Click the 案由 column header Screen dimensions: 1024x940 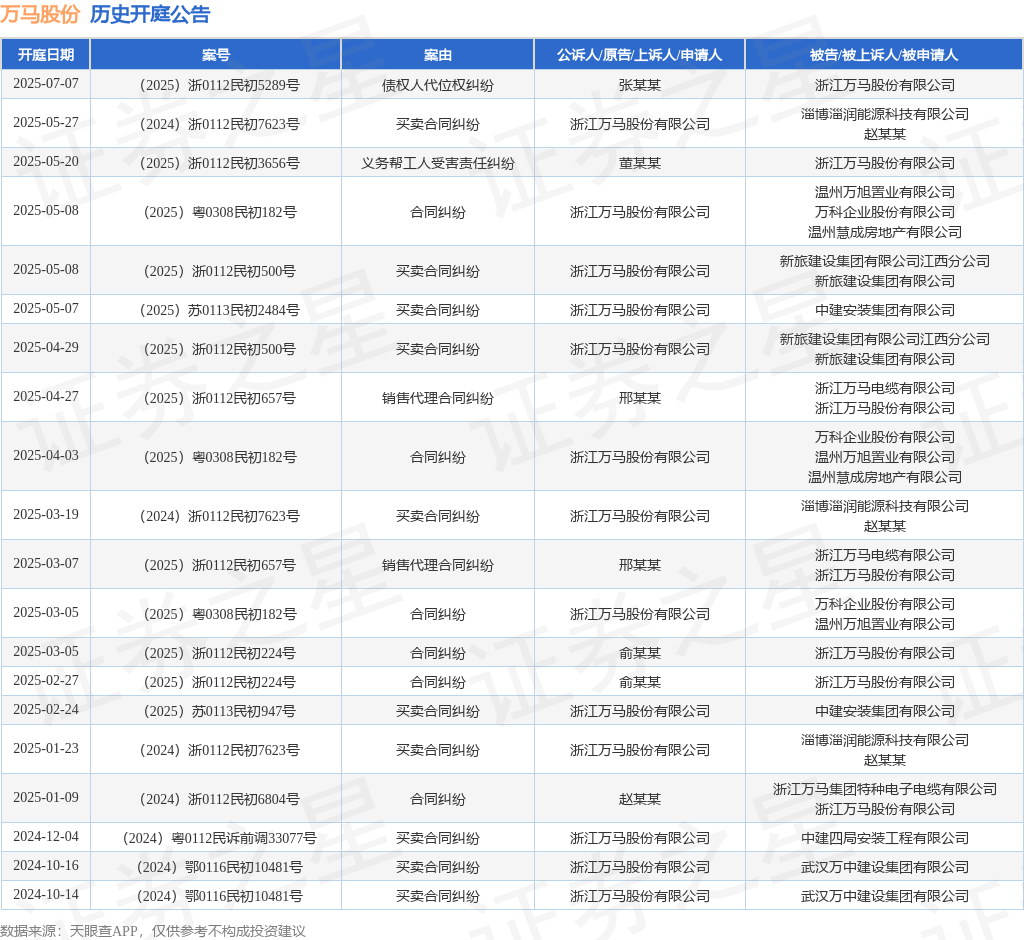pyautogui.click(x=438, y=55)
